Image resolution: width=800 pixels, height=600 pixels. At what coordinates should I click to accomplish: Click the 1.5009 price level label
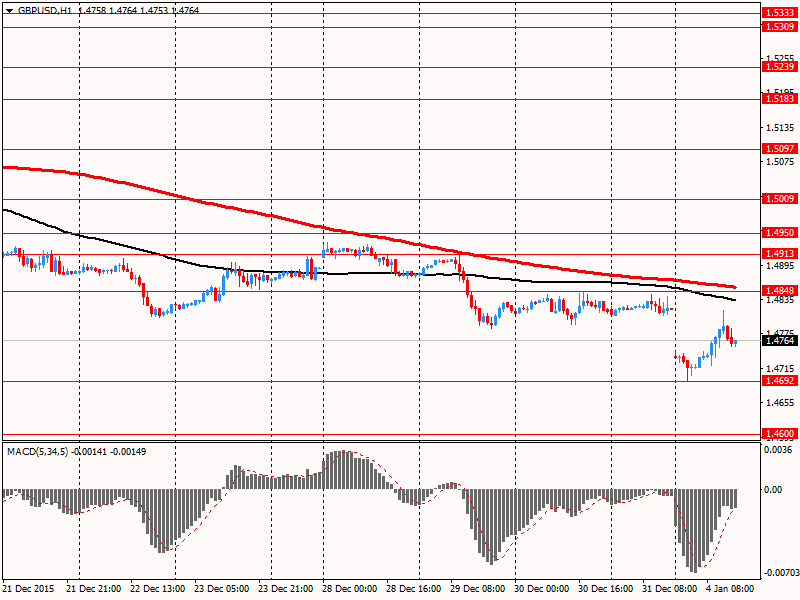[780, 198]
